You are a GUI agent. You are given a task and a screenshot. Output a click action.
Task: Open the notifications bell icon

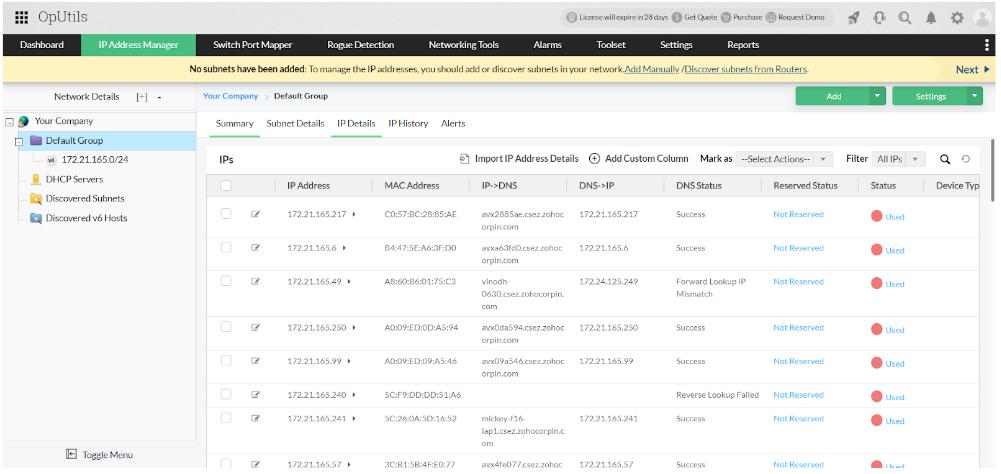click(x=931, y=18)
